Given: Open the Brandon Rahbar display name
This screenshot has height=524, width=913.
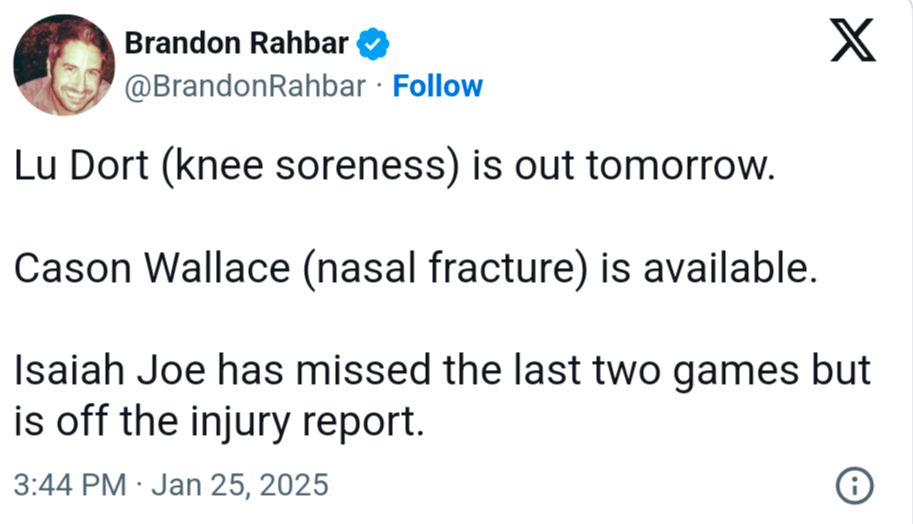Looking at the screenshot, I should (x=236, y=43).
